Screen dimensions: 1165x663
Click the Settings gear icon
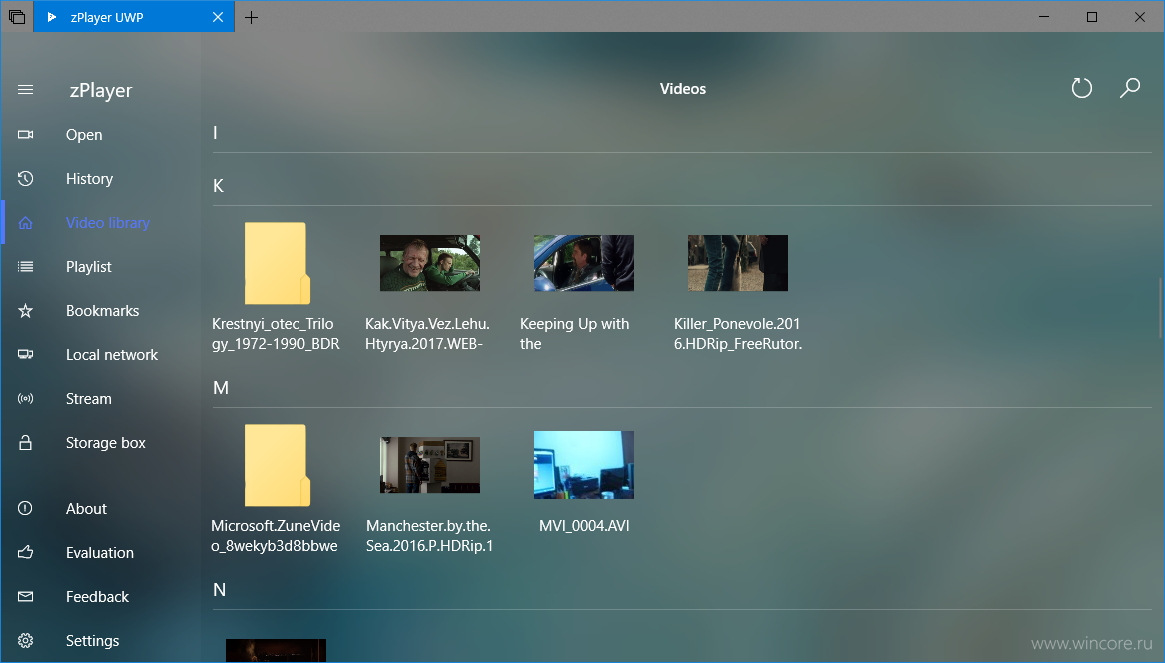click(x=25, y=640)
